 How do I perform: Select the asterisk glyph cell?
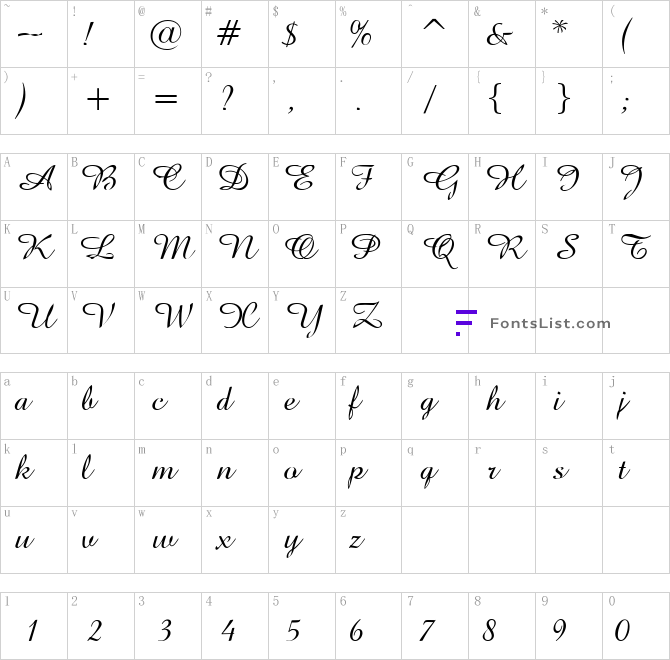(569, 34)
